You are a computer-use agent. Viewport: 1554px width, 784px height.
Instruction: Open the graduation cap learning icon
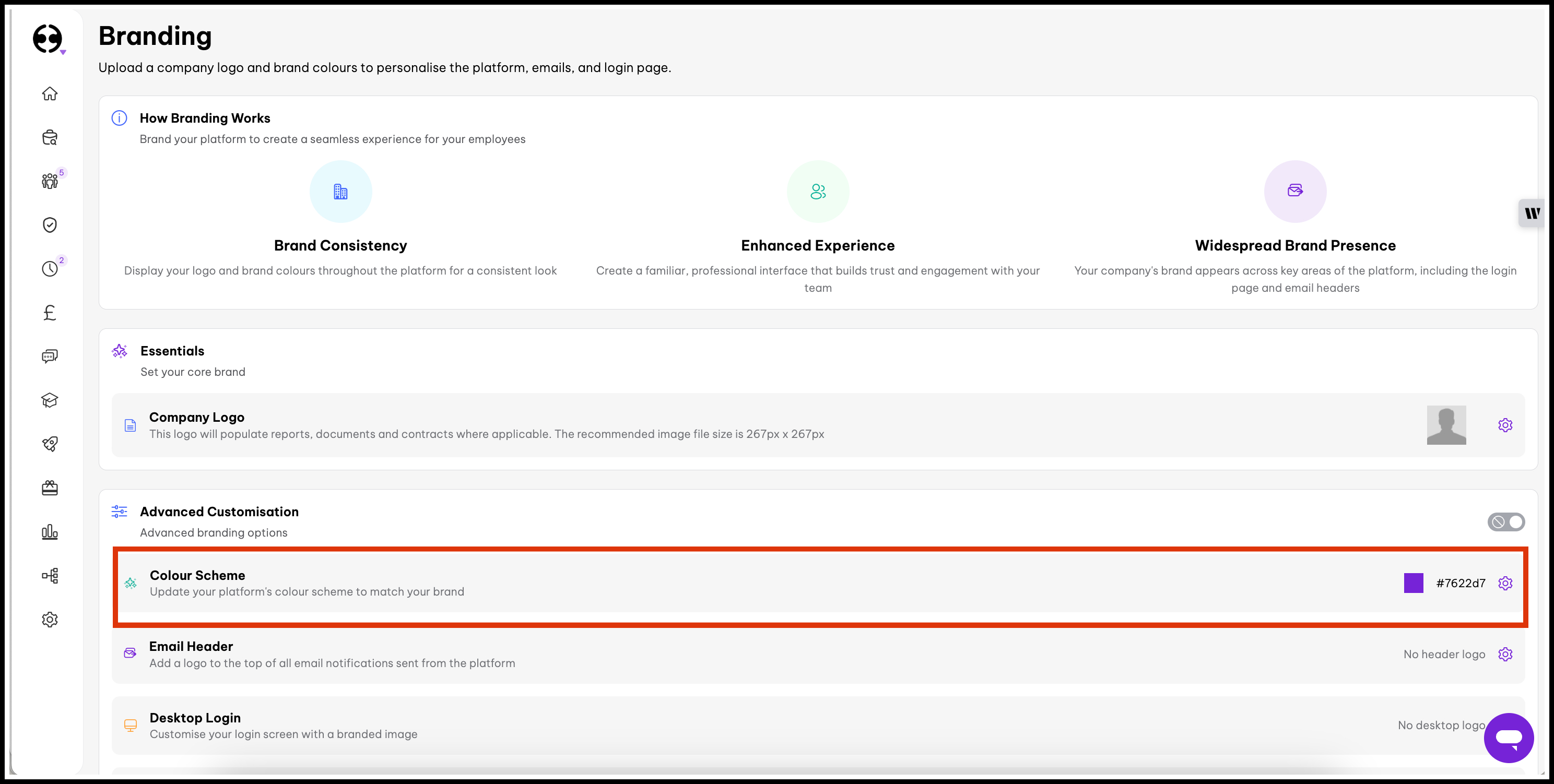(x=50, y=400)
